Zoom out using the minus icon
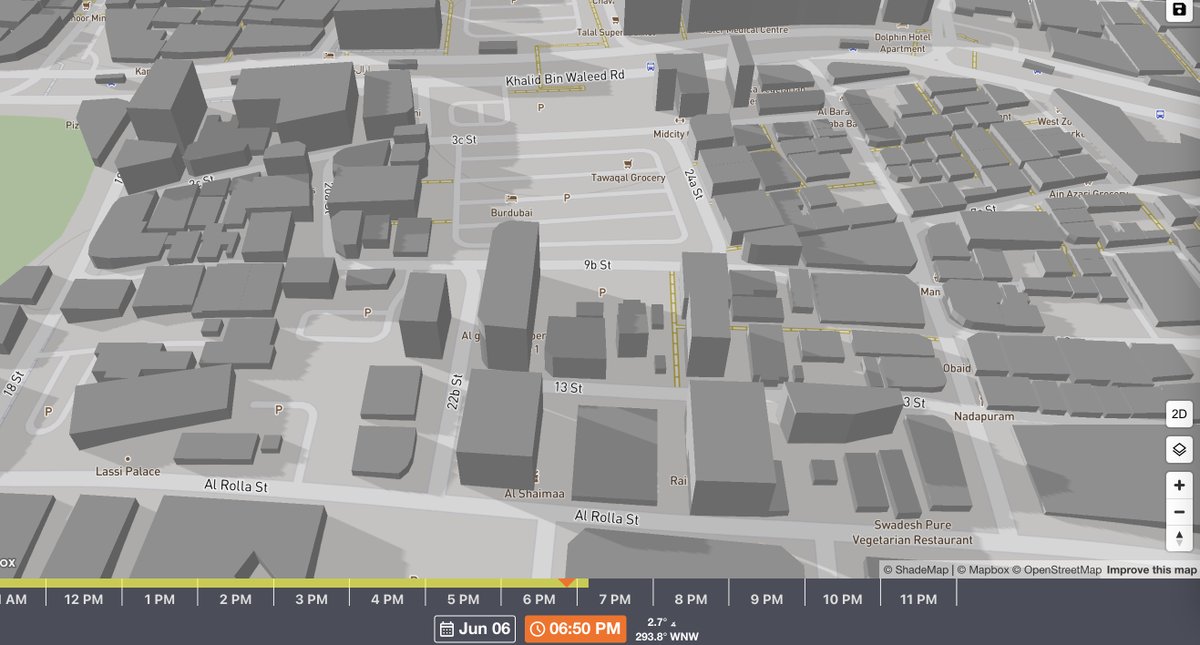Screen dimensions: 1200x645 pyautogui.click(x=1178, y=512)
